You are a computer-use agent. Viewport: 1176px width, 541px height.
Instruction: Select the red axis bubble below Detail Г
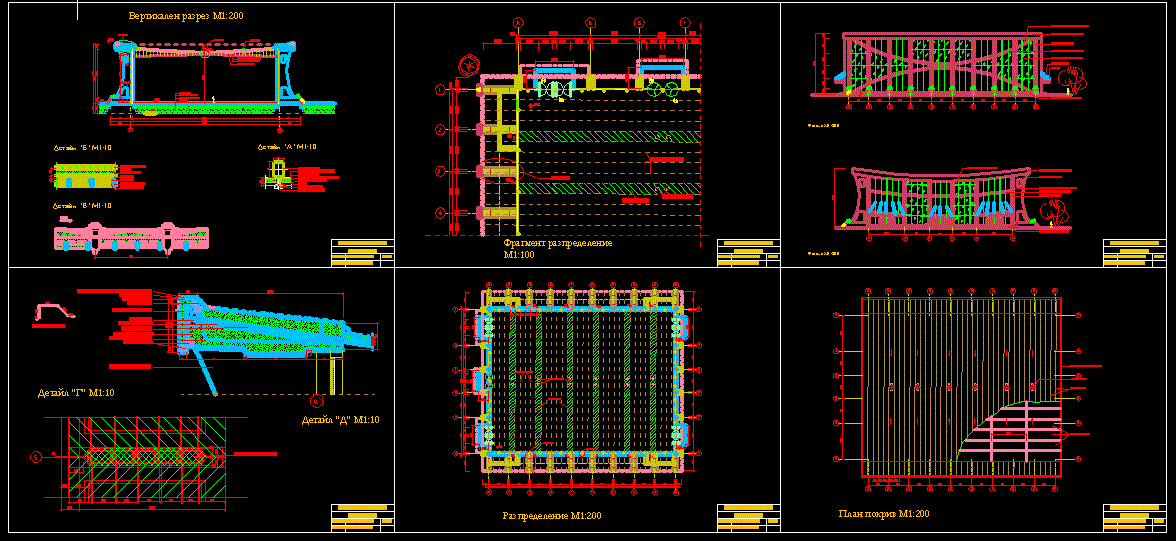316,401
